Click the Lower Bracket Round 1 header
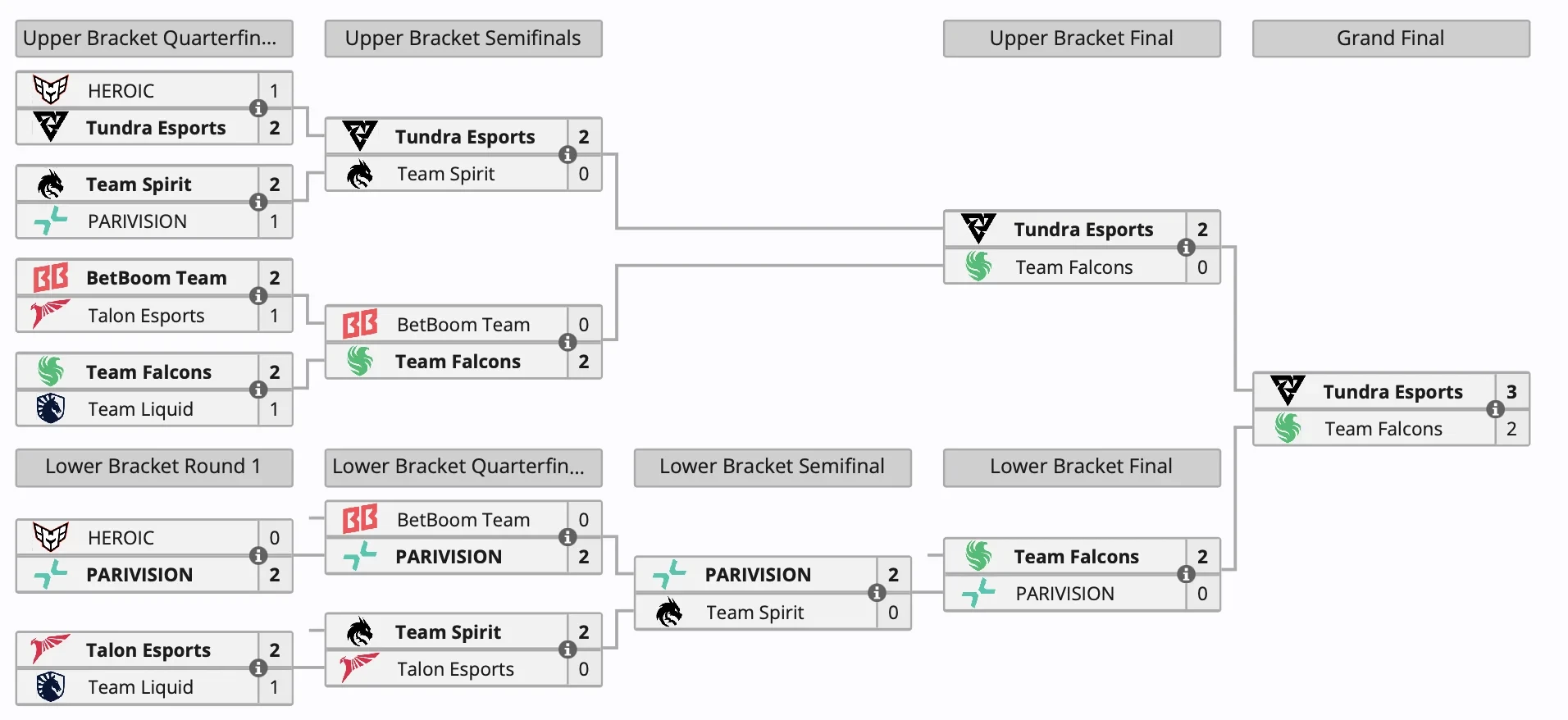The image size is (1568, 720). 153,467
